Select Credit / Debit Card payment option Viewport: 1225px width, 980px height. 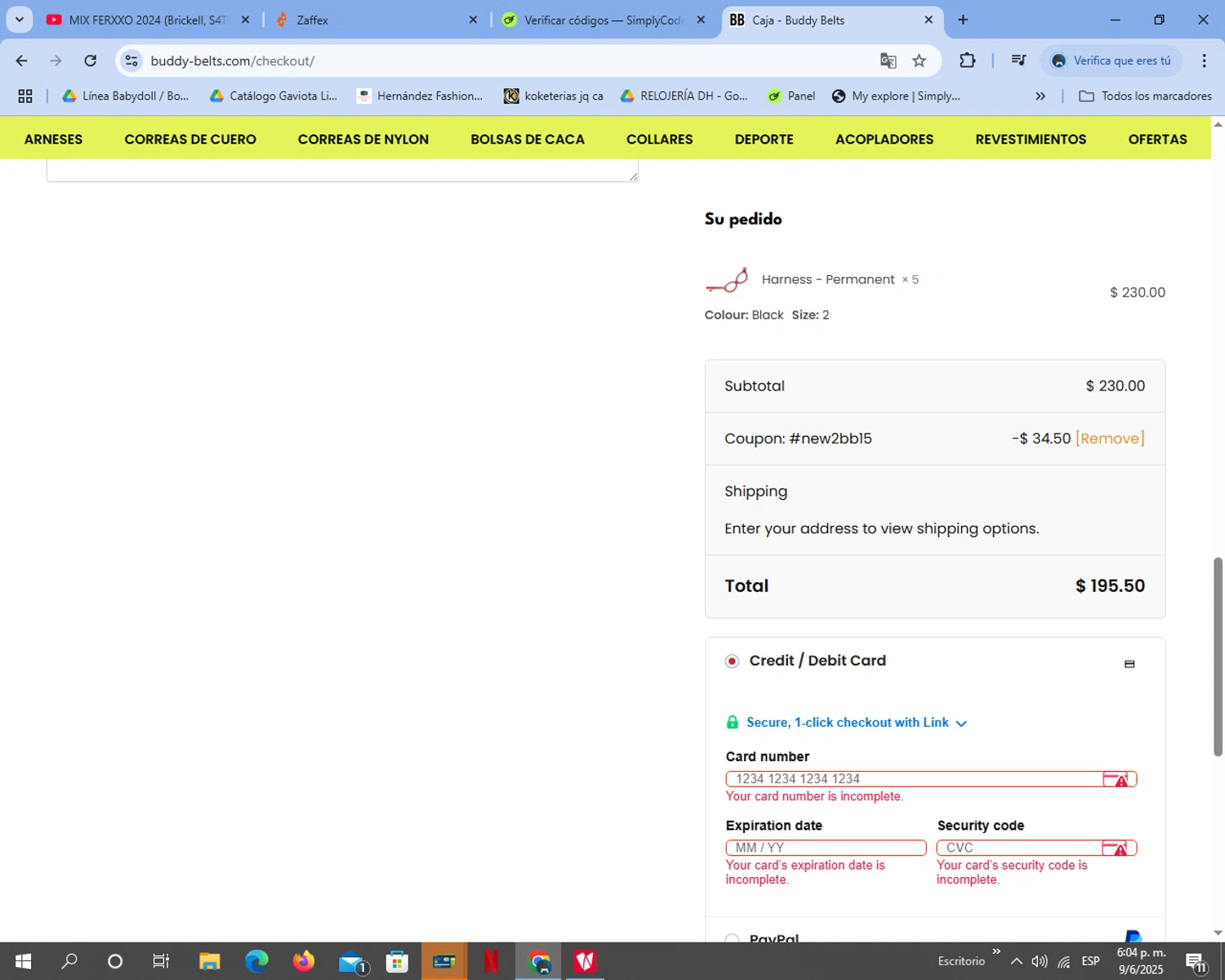pyautogui.click(x=732, y=661)
